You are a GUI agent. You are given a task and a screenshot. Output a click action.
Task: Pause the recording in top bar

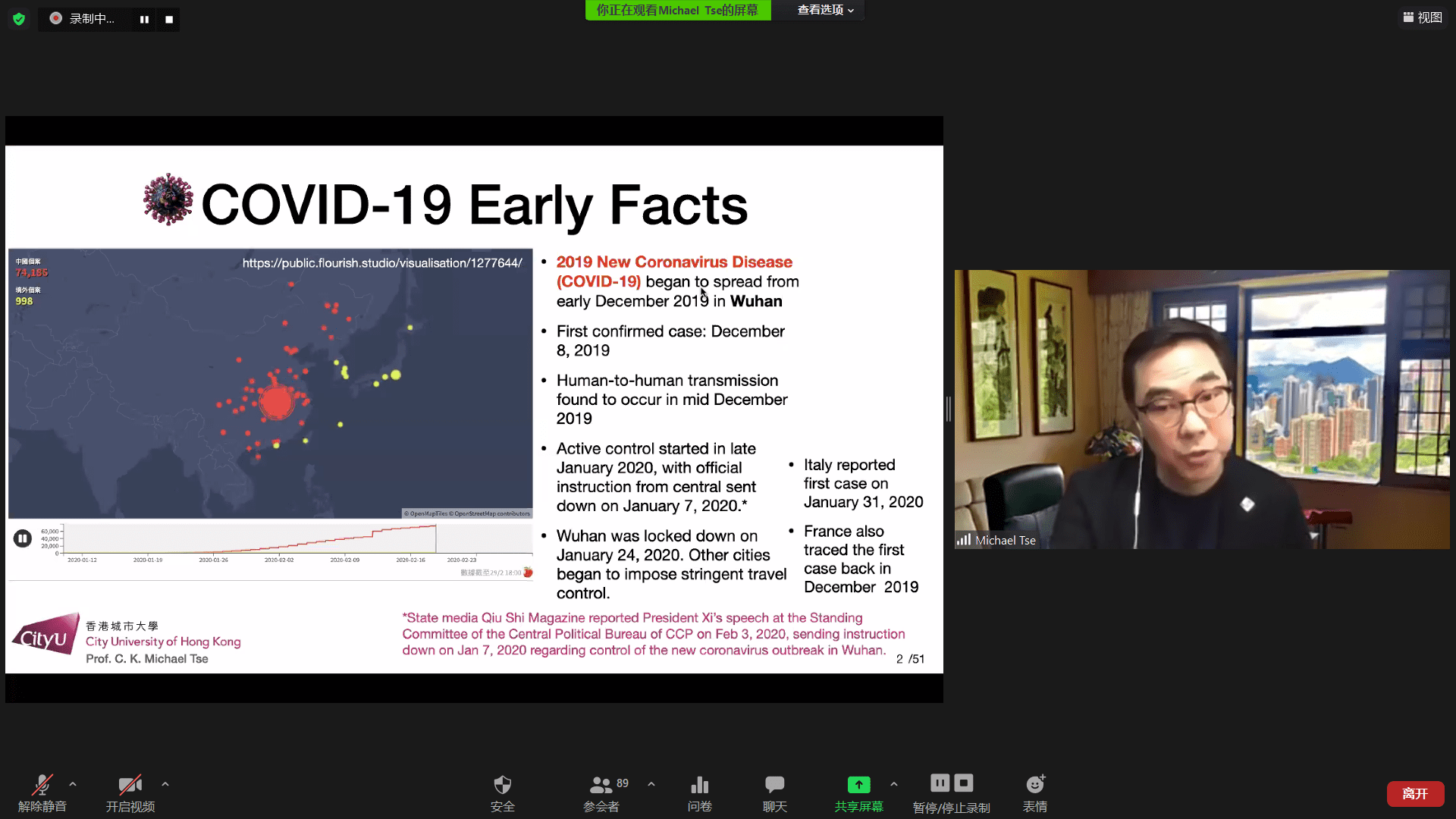coord(144,19)
